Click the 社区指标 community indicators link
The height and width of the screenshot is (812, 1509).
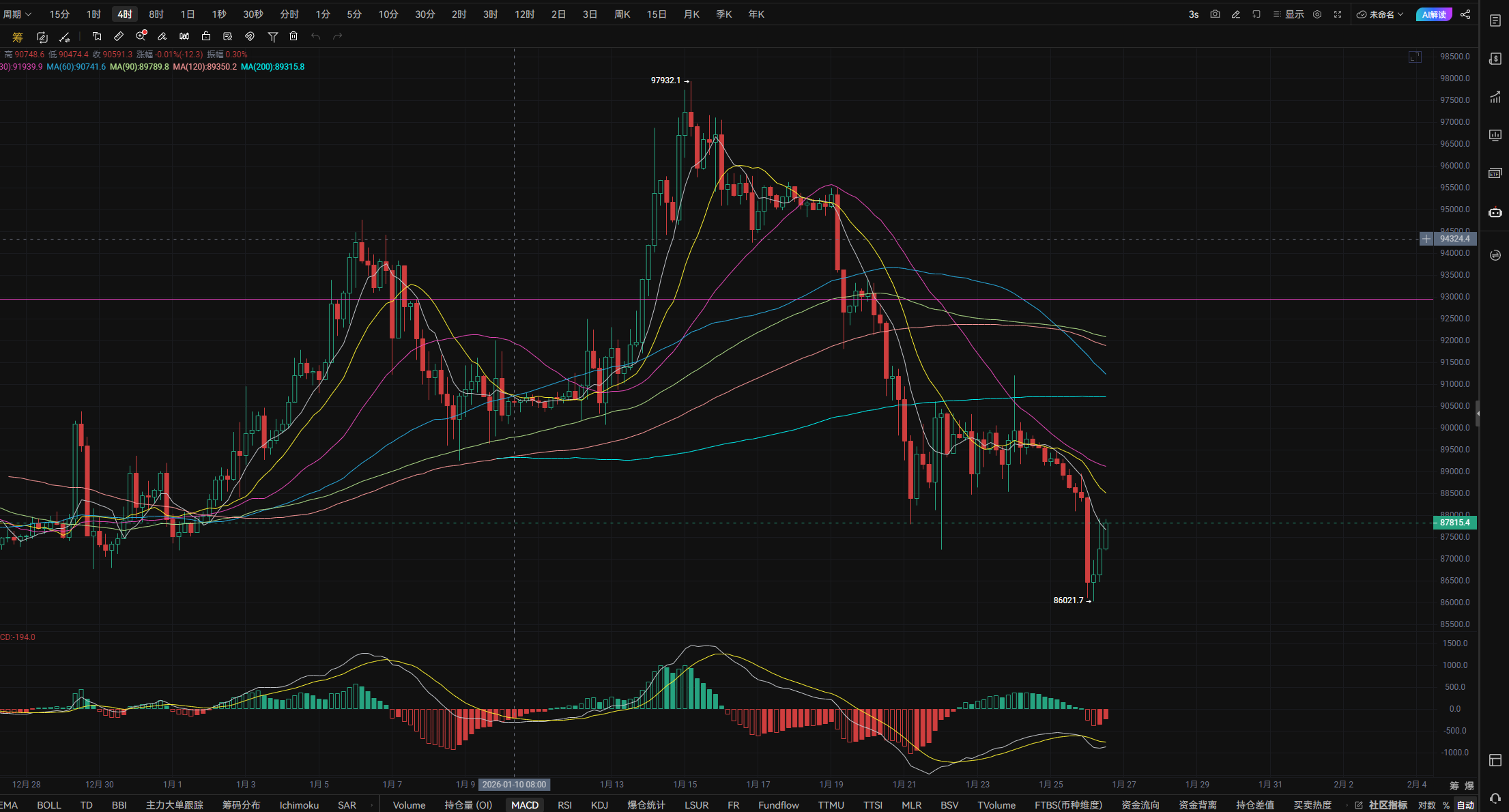[1388, 805]
